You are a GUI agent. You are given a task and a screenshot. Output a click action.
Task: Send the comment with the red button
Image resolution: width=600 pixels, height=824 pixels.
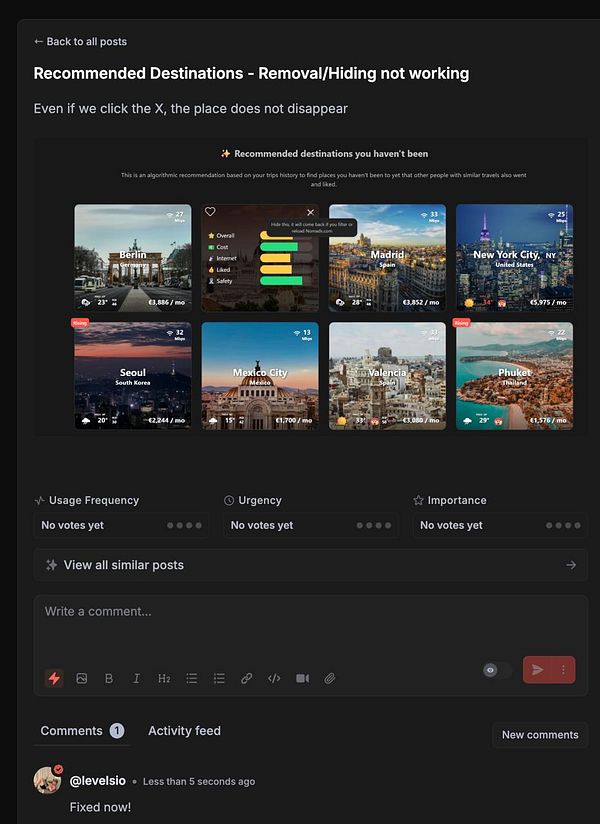(537, 670)
